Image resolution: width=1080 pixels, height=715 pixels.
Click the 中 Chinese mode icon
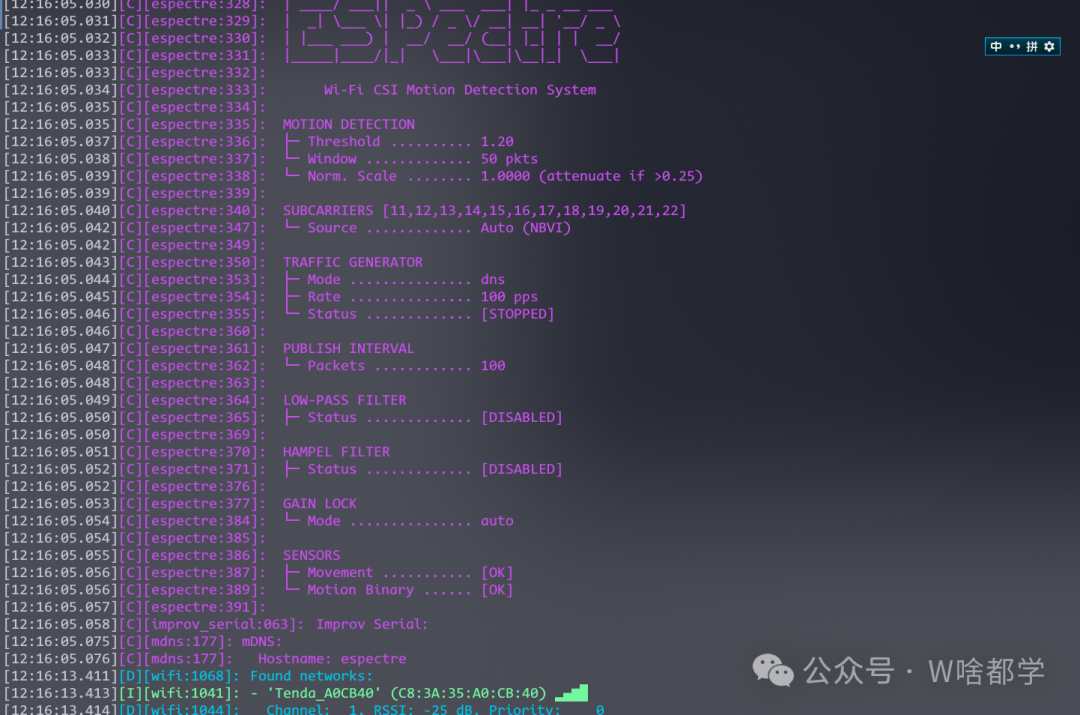tap(996, 46)
